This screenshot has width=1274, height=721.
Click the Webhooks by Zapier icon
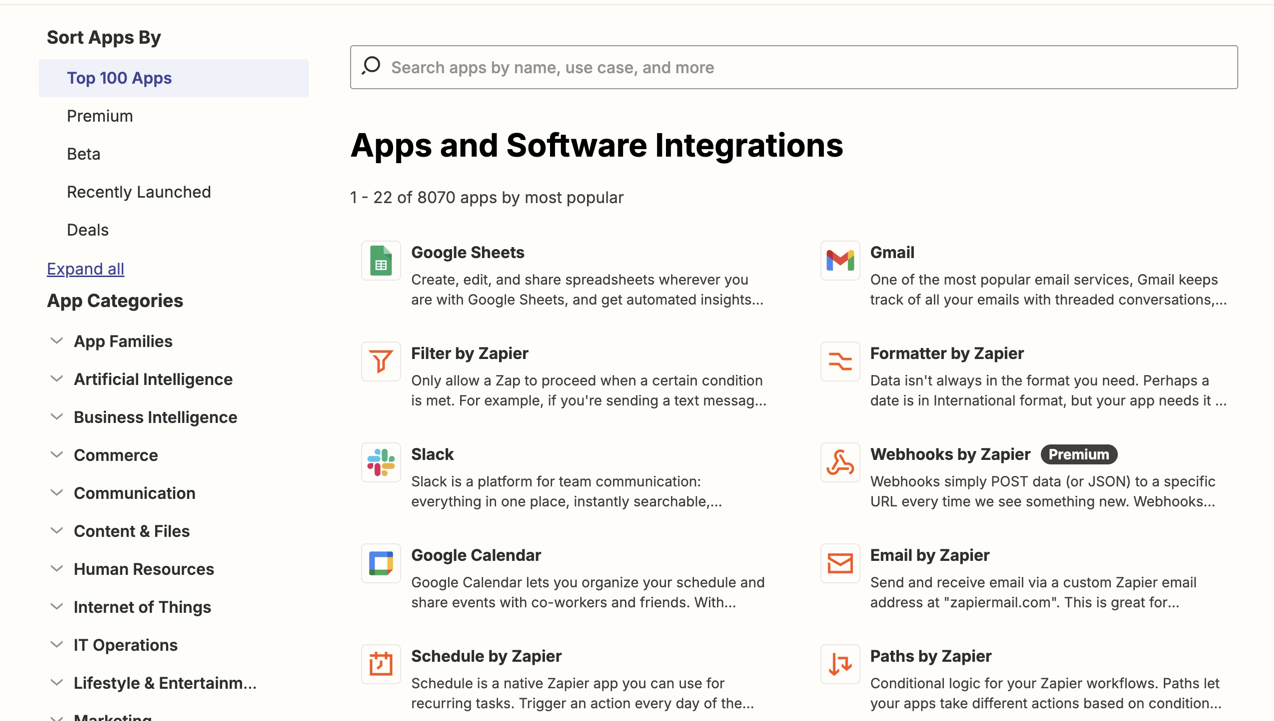[x=840, y=462]
